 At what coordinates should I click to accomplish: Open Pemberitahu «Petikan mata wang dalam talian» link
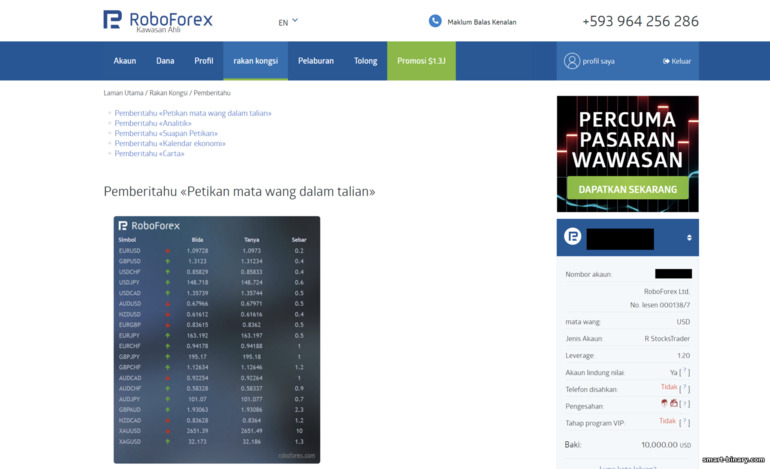193,113
